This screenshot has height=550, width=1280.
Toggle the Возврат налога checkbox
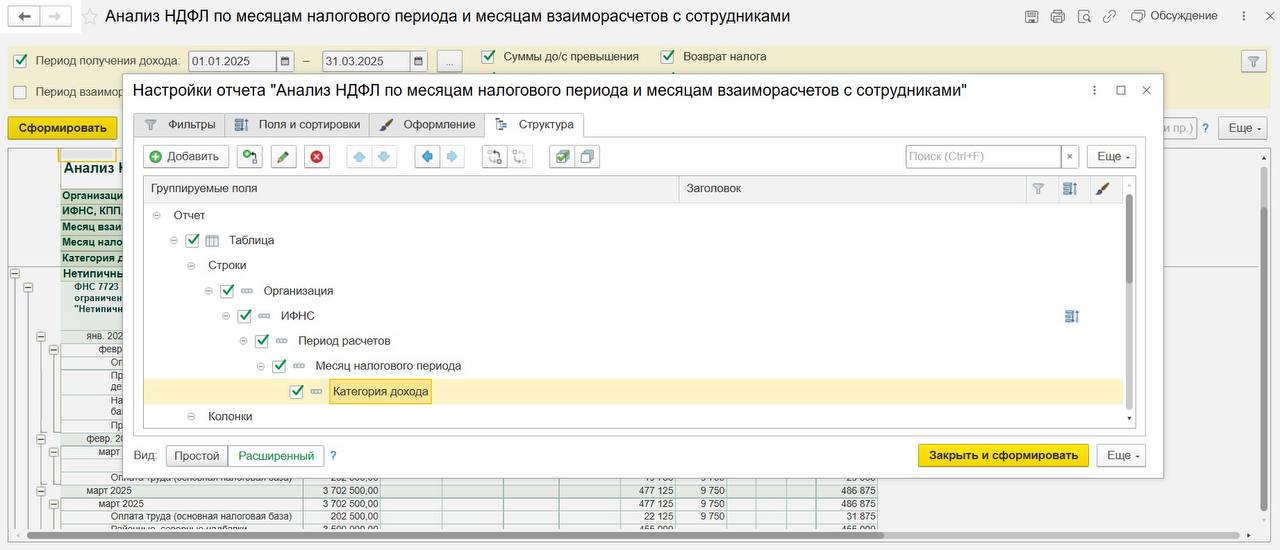[668, 57]
